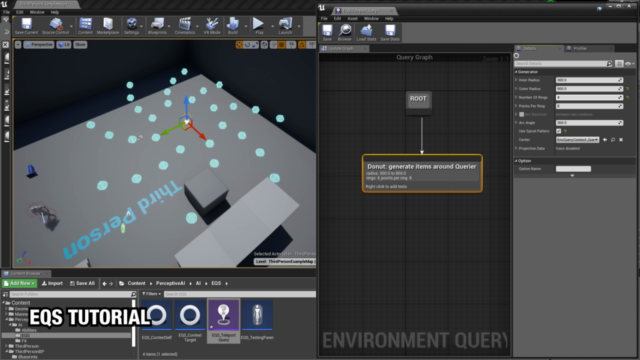
Task: Expand the Points Per Ring property
Action: (x=516, y=106)
